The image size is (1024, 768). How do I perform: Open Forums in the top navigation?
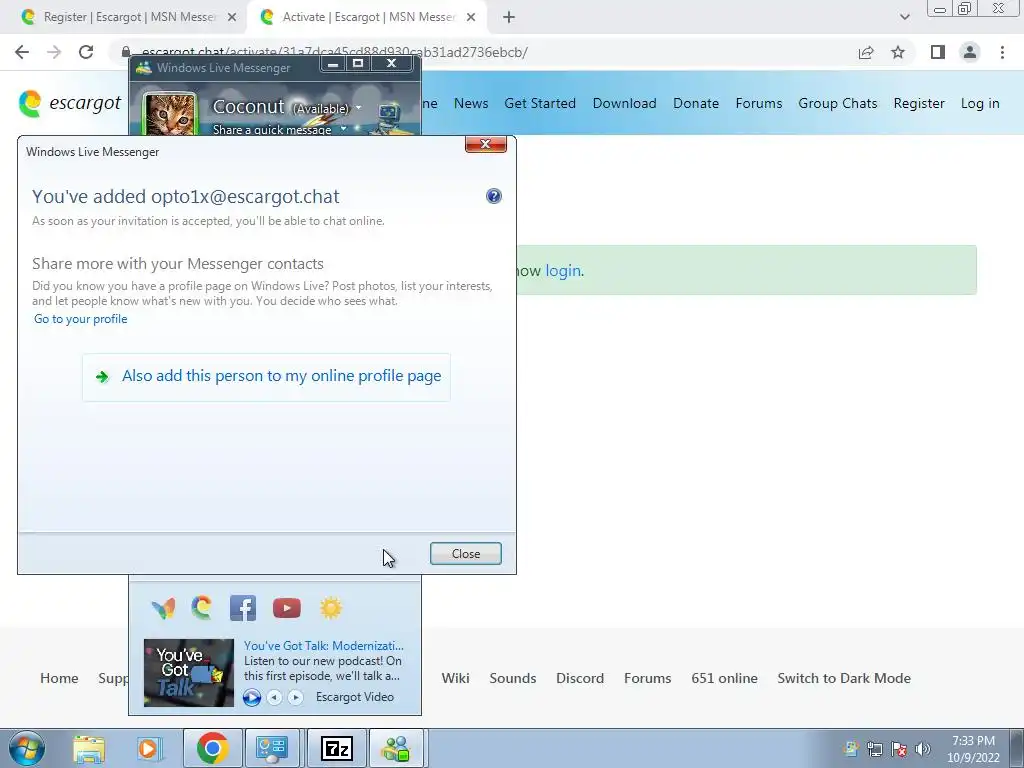click(x=759, y=103)
